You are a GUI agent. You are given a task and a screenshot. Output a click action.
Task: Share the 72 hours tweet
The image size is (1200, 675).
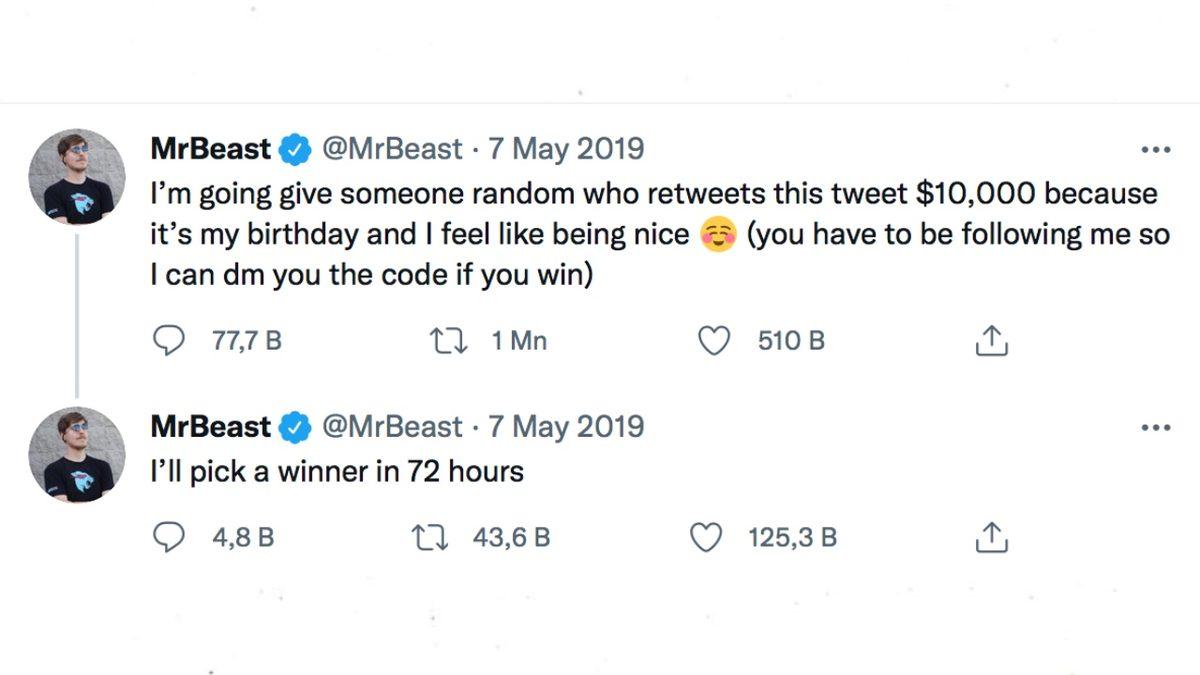[x=991, y=538]
